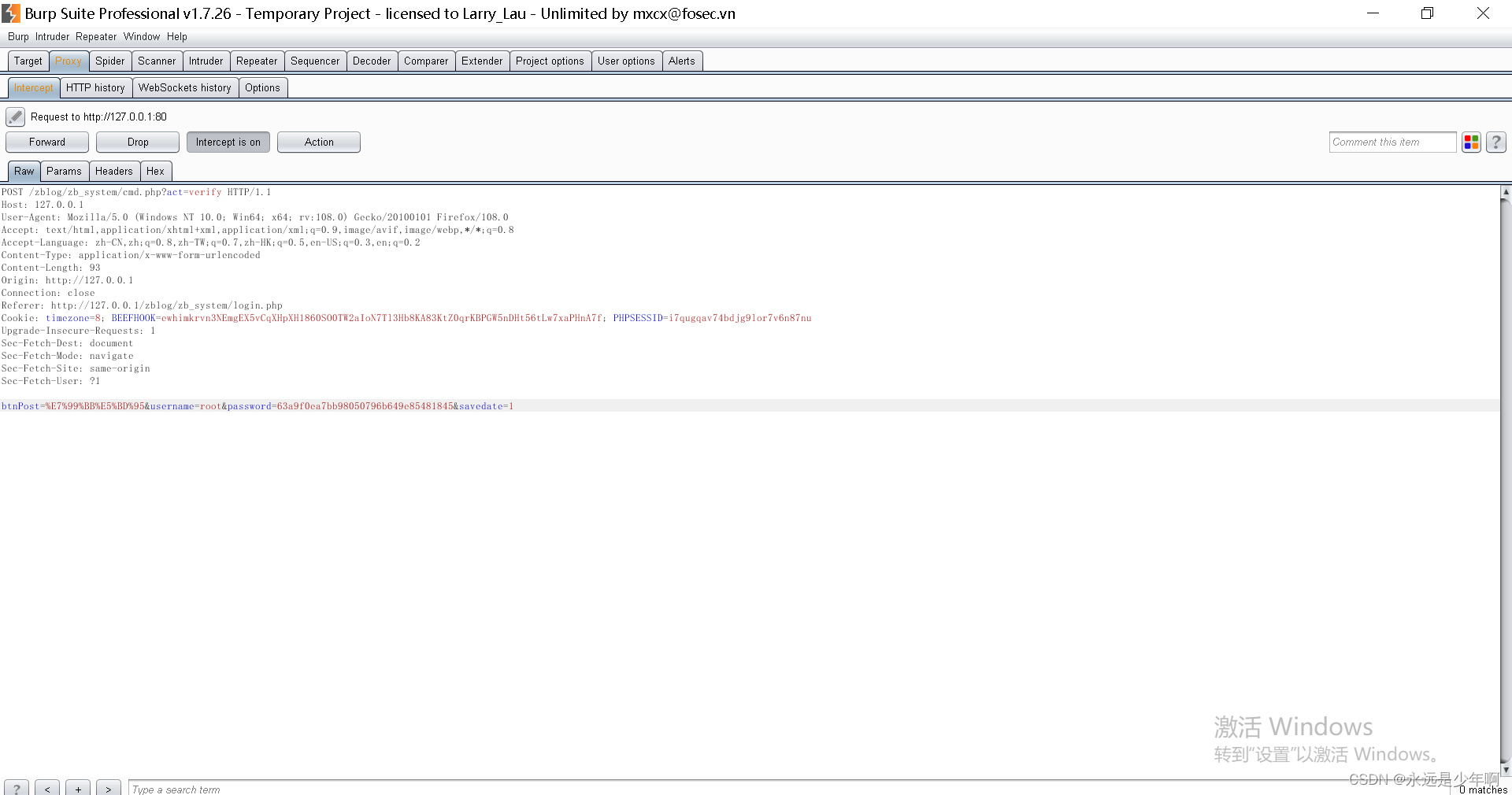Image resolution: width=1512 pixels, height=795 pixels.
Task: Click the search term input field
Action: point(787,789)
